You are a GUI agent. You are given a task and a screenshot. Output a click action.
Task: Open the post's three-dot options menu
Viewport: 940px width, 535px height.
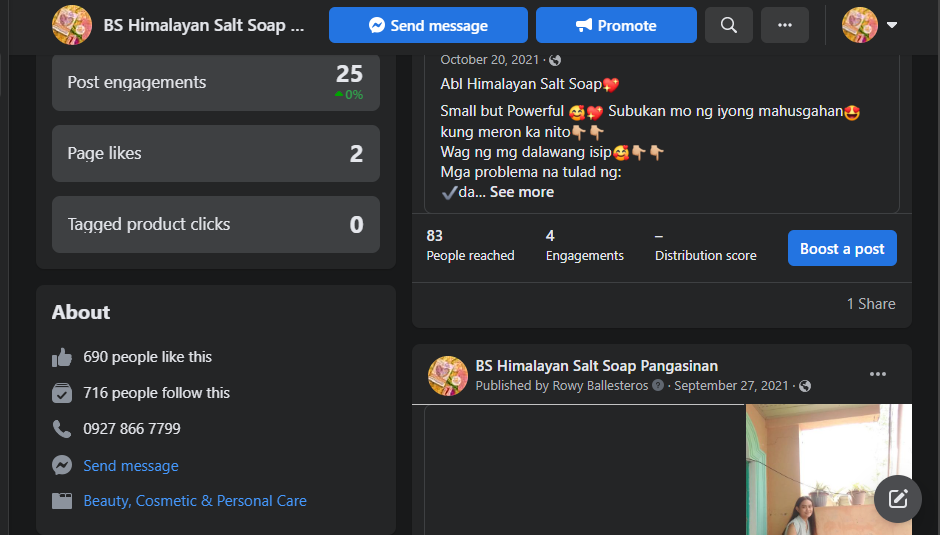click(x=877, y=375)
